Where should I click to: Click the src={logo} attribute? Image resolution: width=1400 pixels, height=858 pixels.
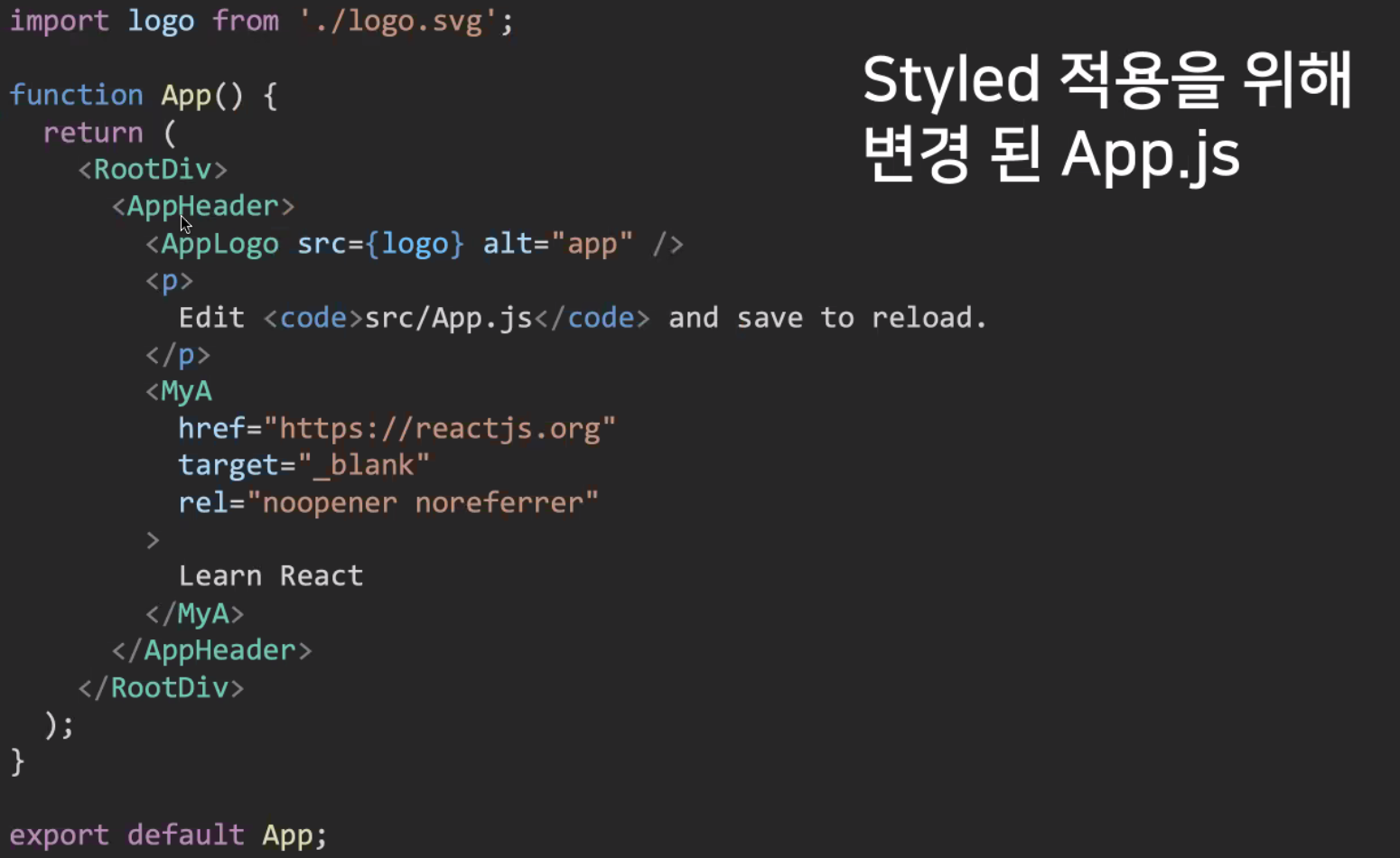[380, 244]
